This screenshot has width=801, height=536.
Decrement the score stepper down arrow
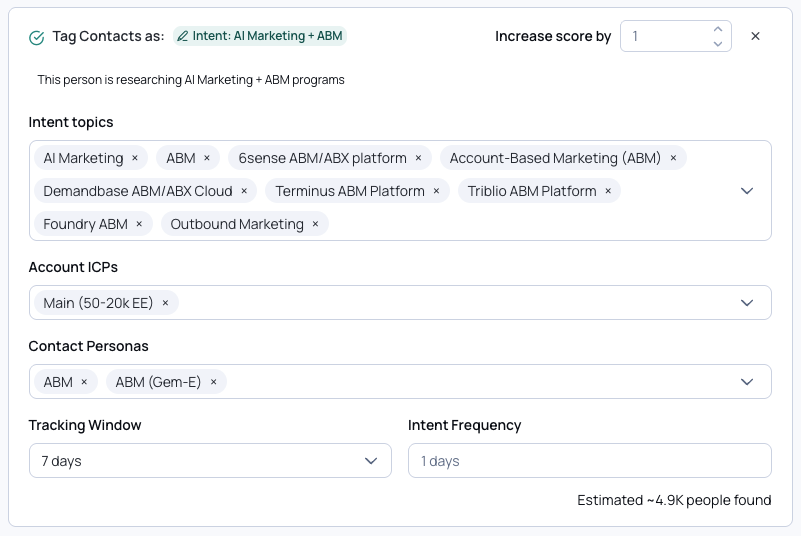click(x=718, y=44)
